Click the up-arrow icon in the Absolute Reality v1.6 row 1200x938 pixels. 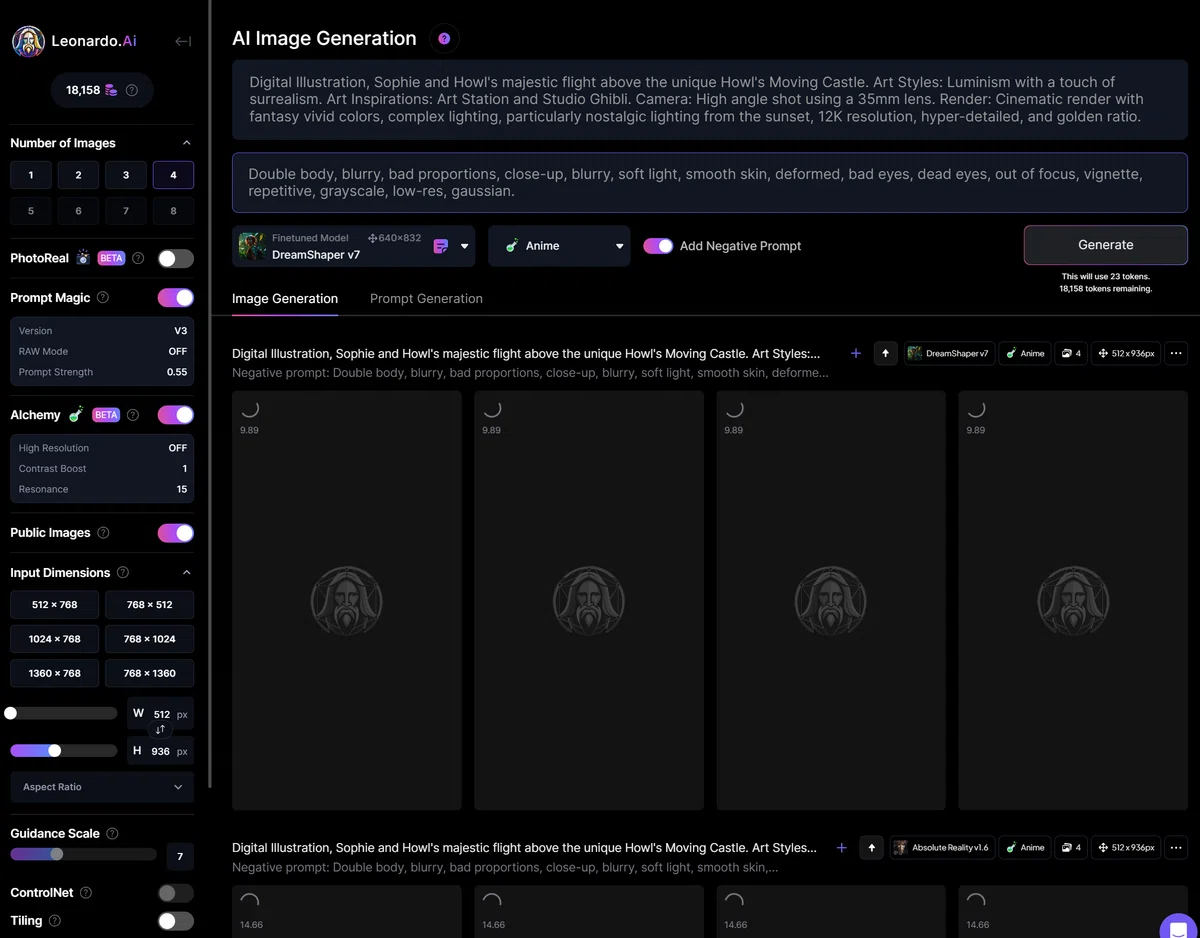click(871, 847)
